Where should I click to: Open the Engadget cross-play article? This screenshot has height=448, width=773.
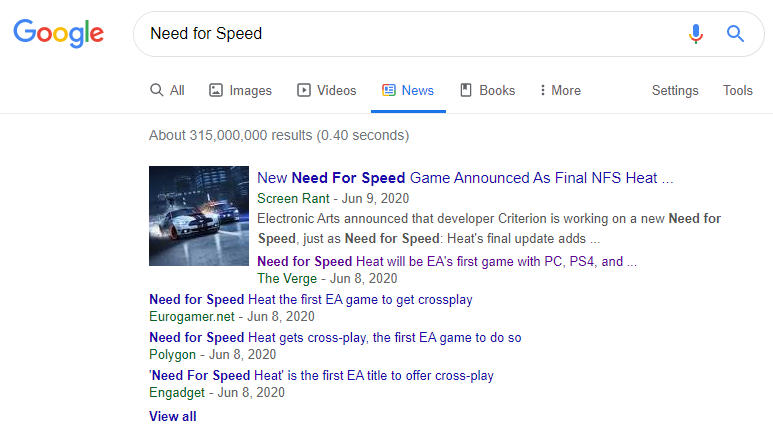321,375
